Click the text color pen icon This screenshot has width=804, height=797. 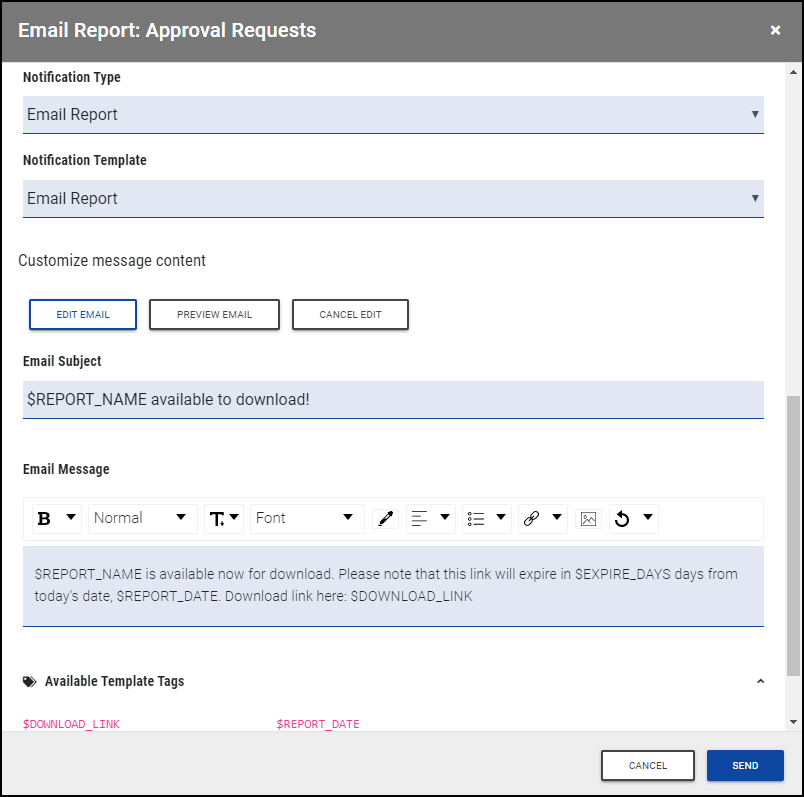pyautogui.click(x=384, y=518)
